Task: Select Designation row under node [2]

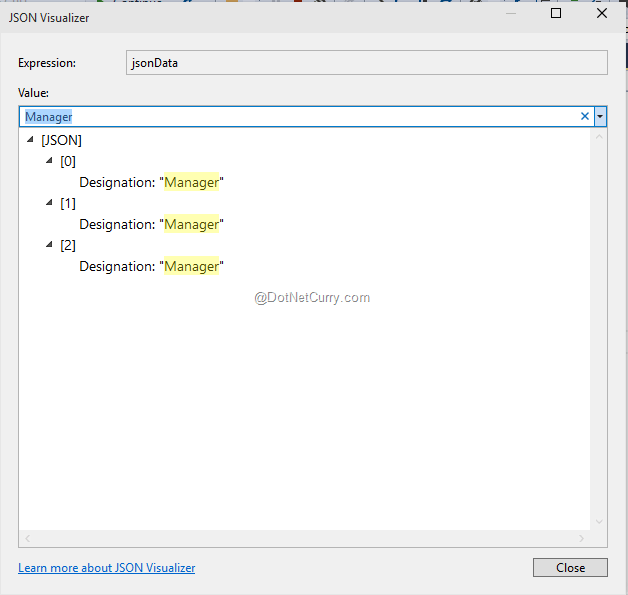Action: point(151,267)
